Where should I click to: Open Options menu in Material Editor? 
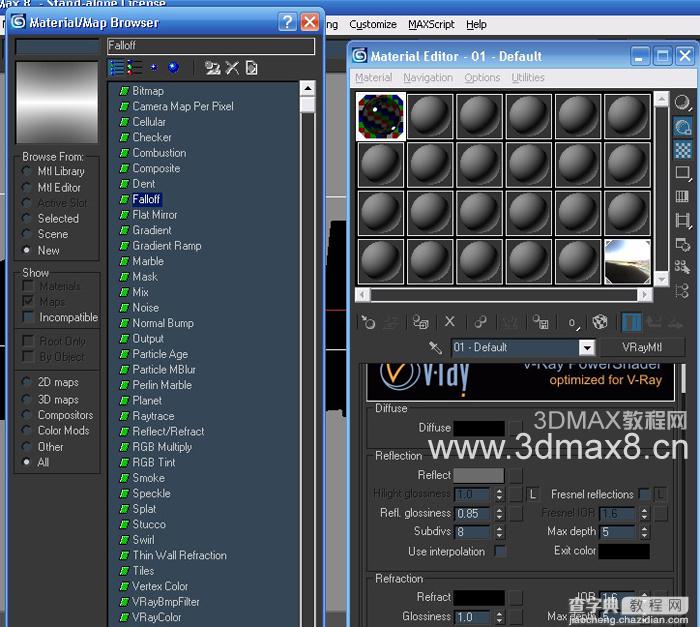pos(482,78)
